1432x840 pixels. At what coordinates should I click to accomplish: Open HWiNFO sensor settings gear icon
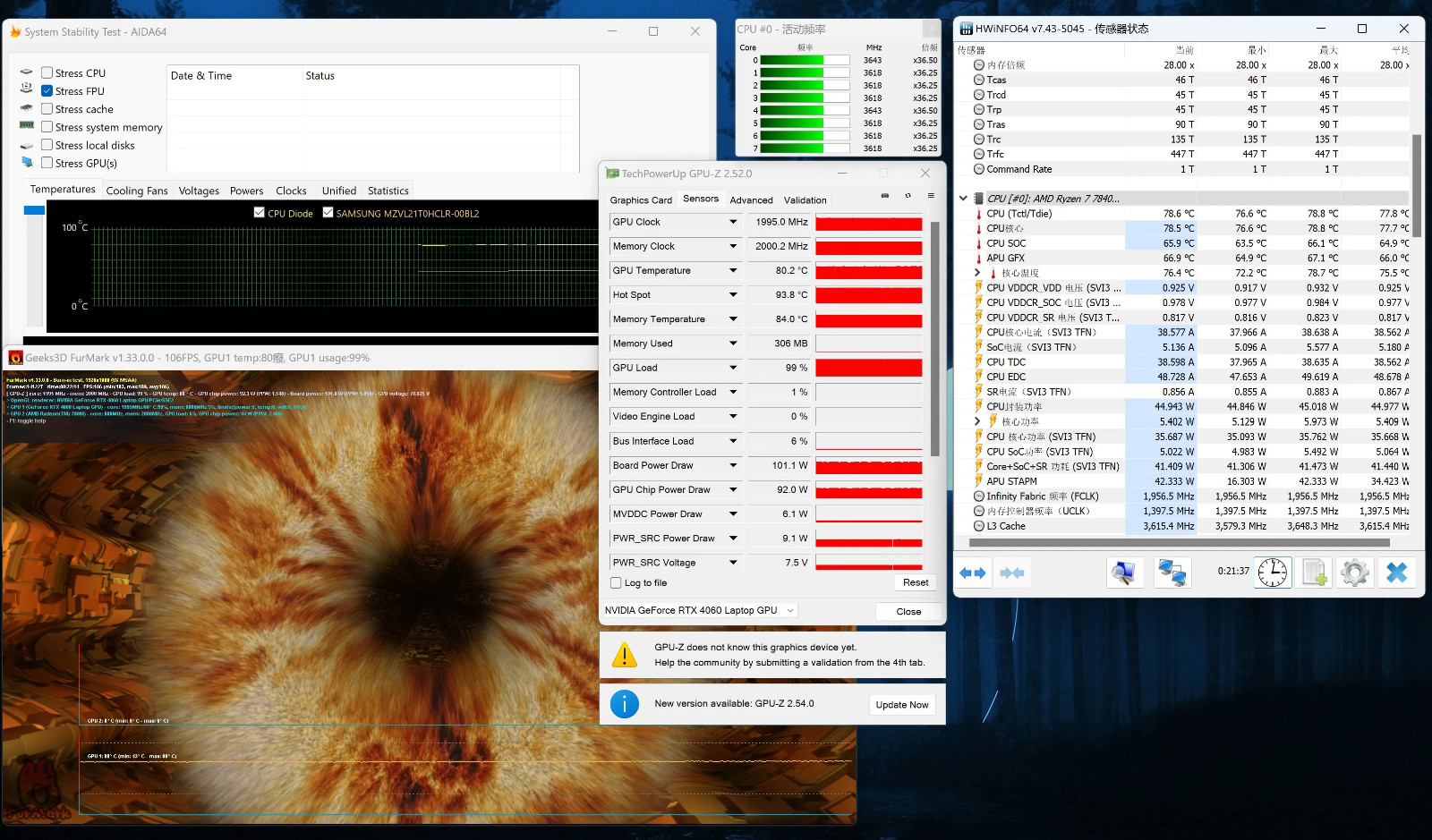point(1355,573)
